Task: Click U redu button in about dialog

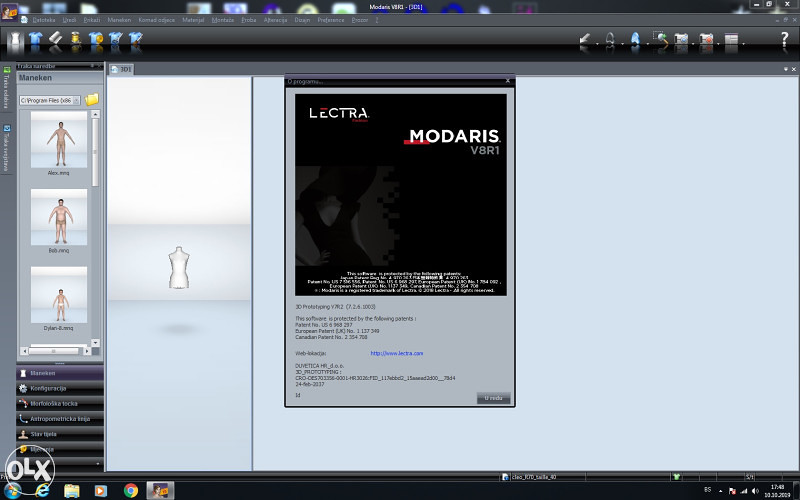Action: (x=493, y=398)
